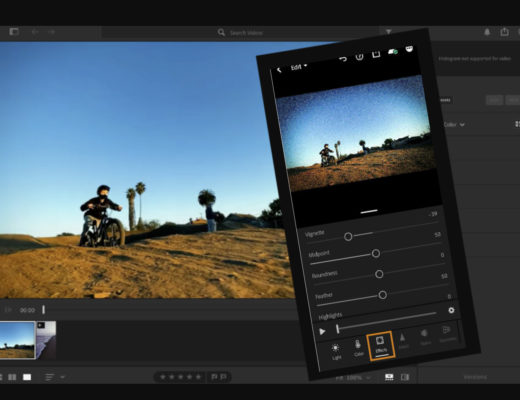Click the Vignette slider handle
This screenshot has height=400, width=520.
(x=348, y=237)
